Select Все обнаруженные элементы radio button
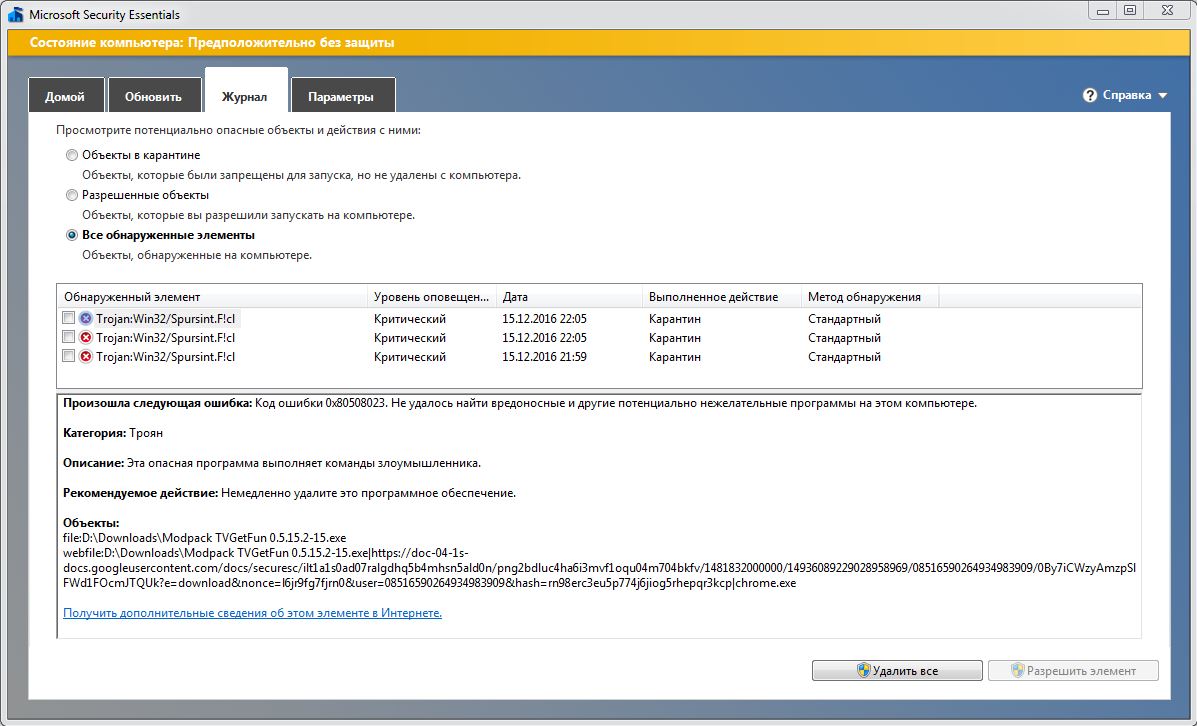Screen dimensions: 1197x726 72,235
